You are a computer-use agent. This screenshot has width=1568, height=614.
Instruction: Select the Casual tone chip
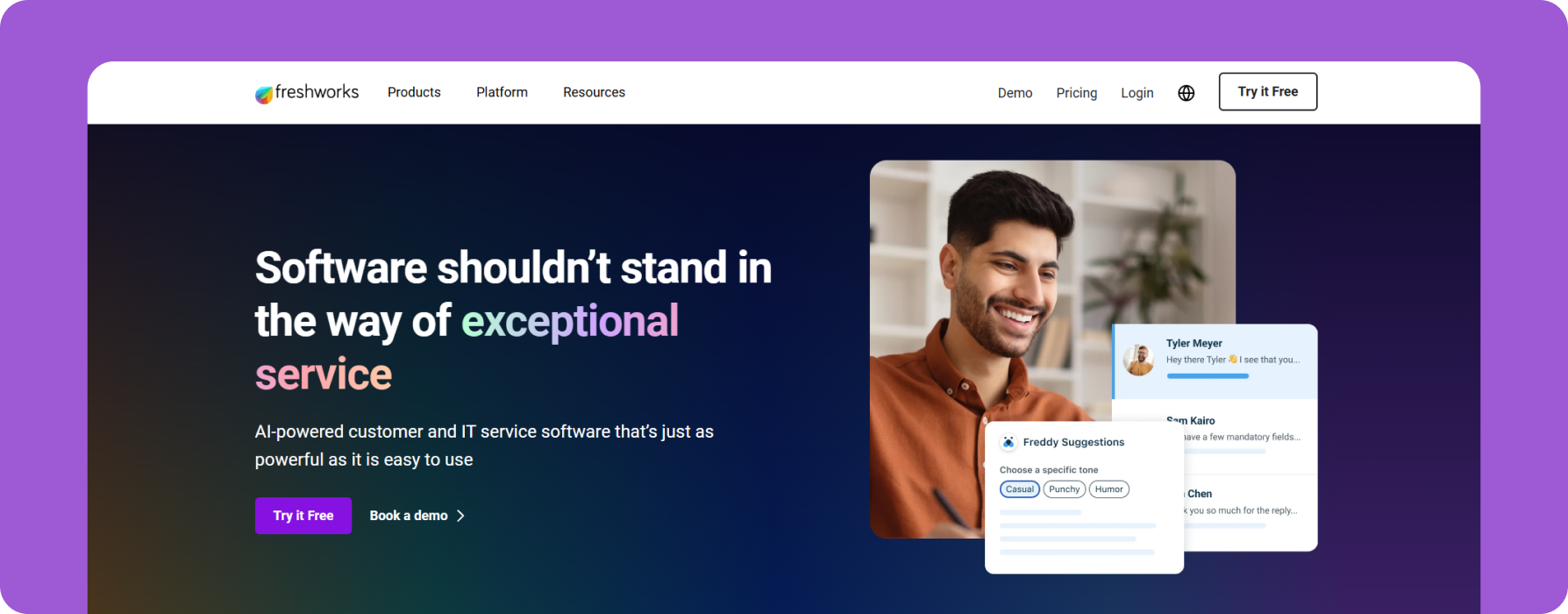pyautogui.click(x=1019, y=489)
